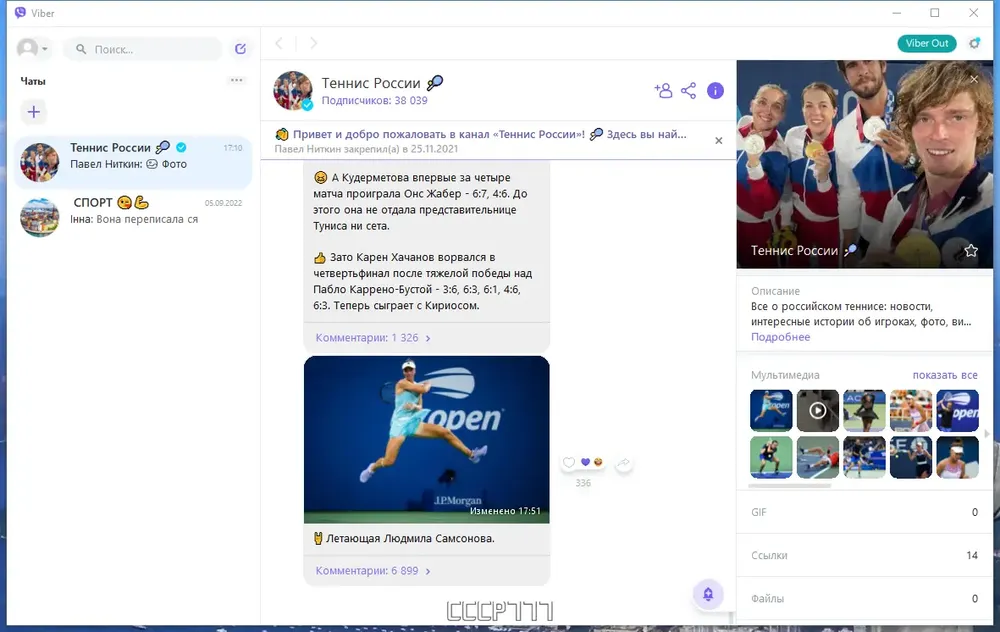Viewport: 1000px width, 632px height.
Task: Dismiss the pinned welcome message
Action: [x=719, y=141]
